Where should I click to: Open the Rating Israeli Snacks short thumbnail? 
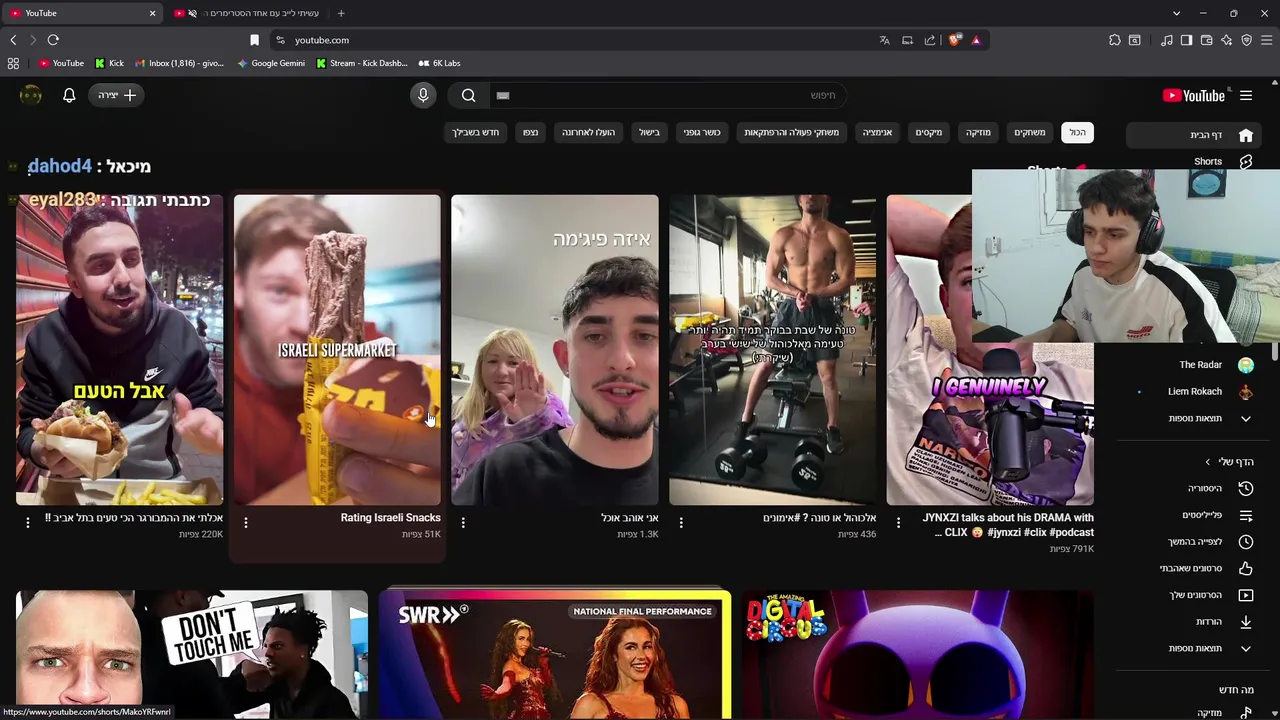pos(337,350)
